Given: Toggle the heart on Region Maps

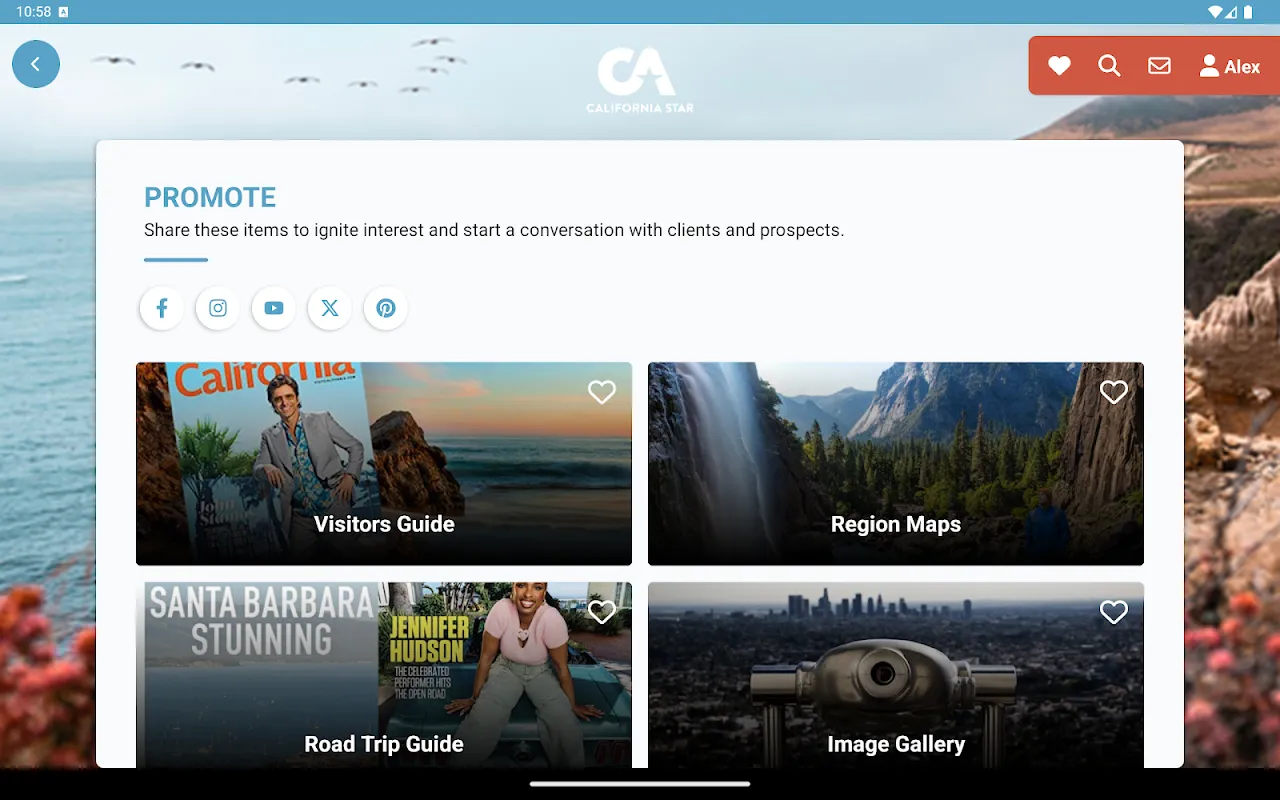Looking at the screenshot, I should (1113, 392).
